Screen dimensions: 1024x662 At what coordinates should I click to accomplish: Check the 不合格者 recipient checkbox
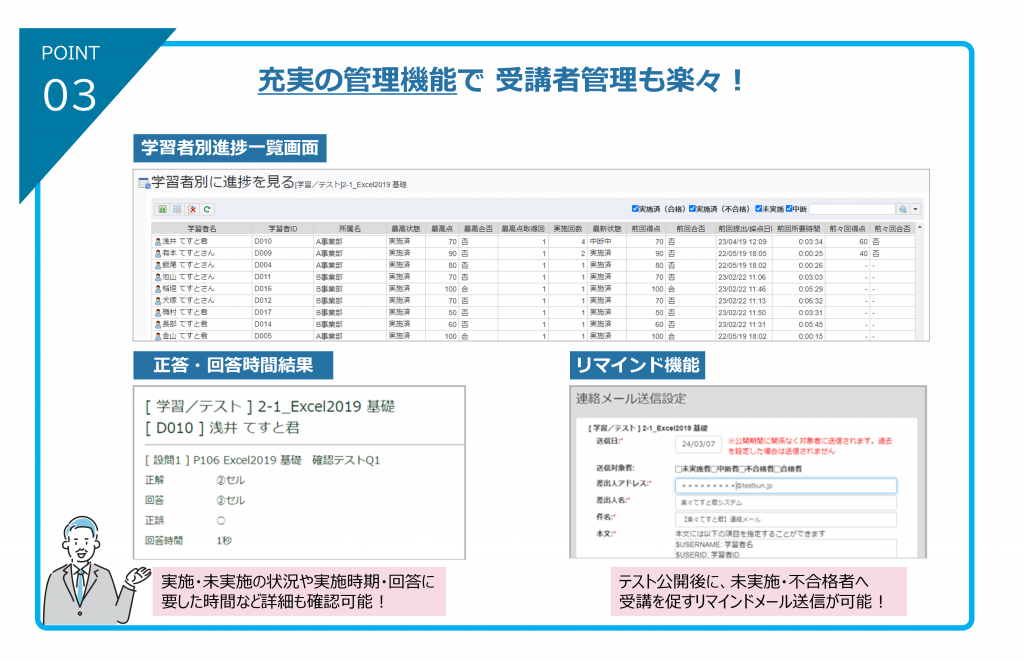pyautogui.click(x=743, y=469)
